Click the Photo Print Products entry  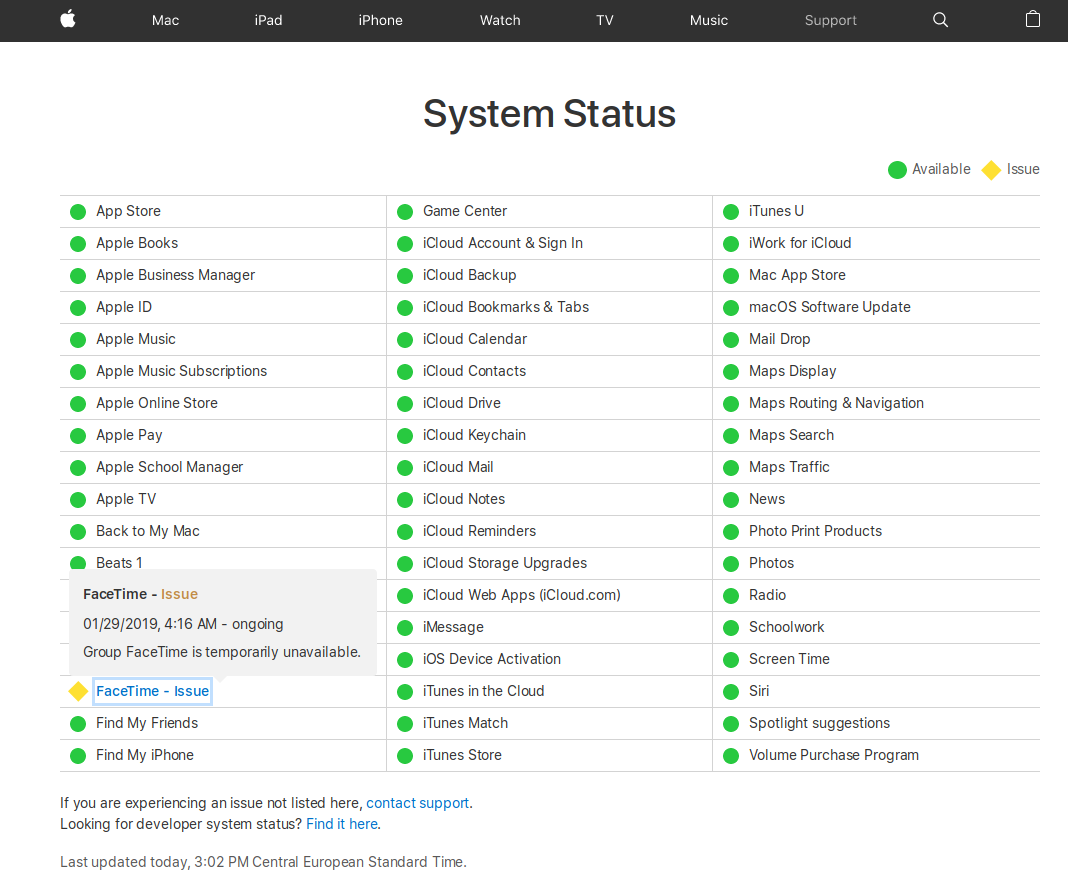pos(815,531)
